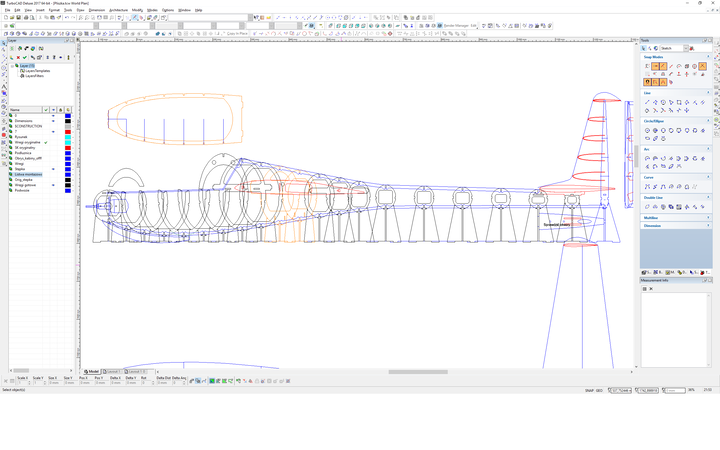Select first double line tool
720x450 pixels.
(647, 207)
